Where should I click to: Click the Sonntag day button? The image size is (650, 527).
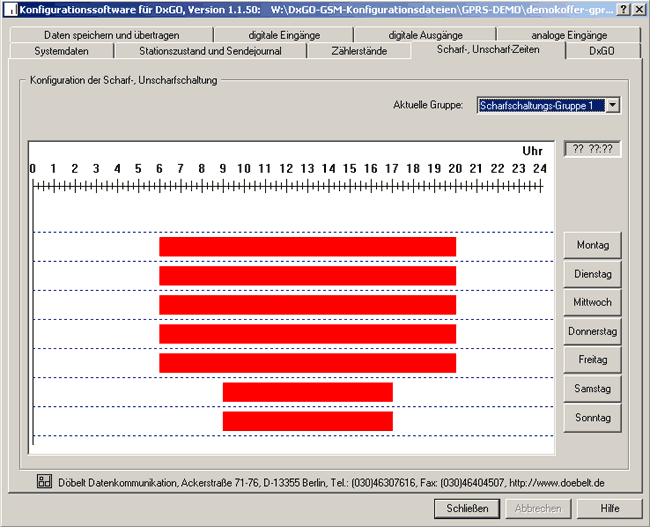(x=592, y=418)
